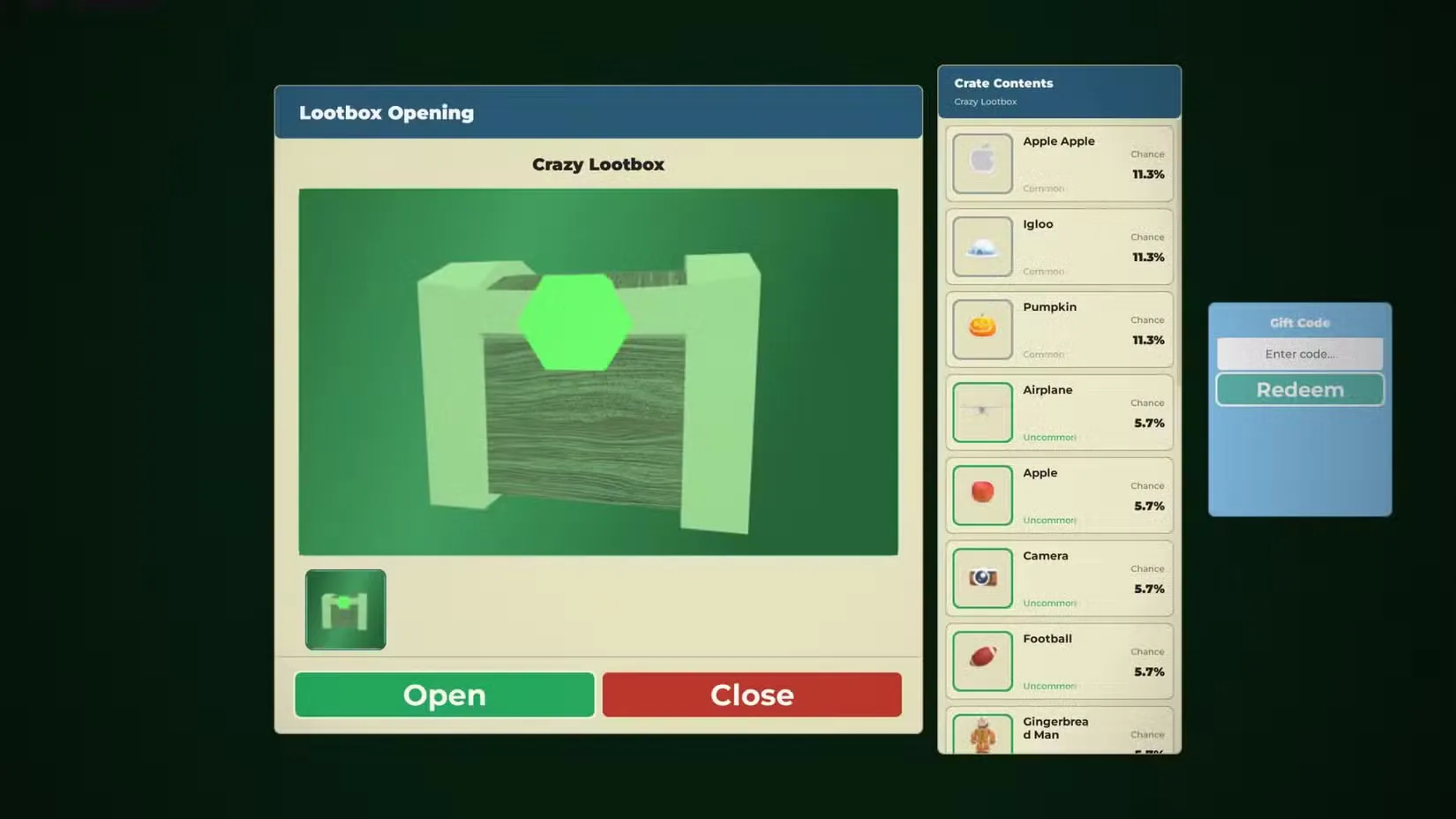Click the Igloo item icon
This screenshot has height=819, width=1456.
(x=982, y=247)
